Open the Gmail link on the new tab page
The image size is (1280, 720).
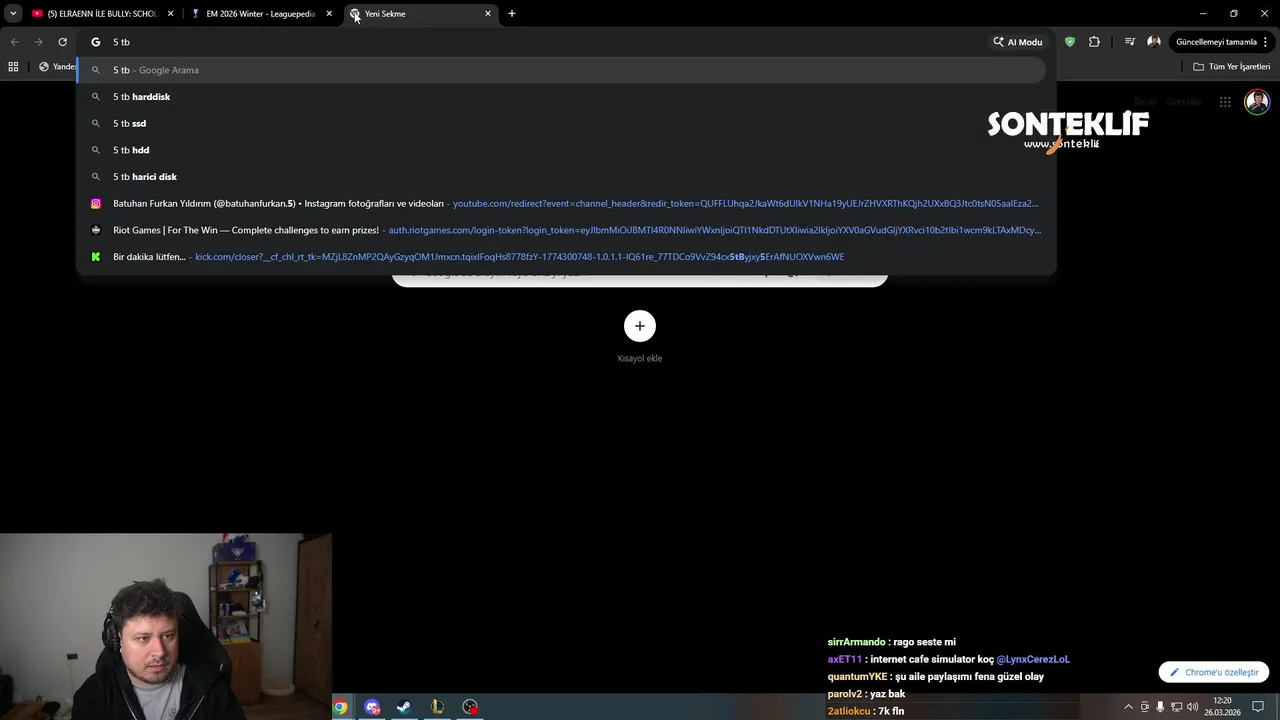pyautogui.click(x=1144, y=101)
